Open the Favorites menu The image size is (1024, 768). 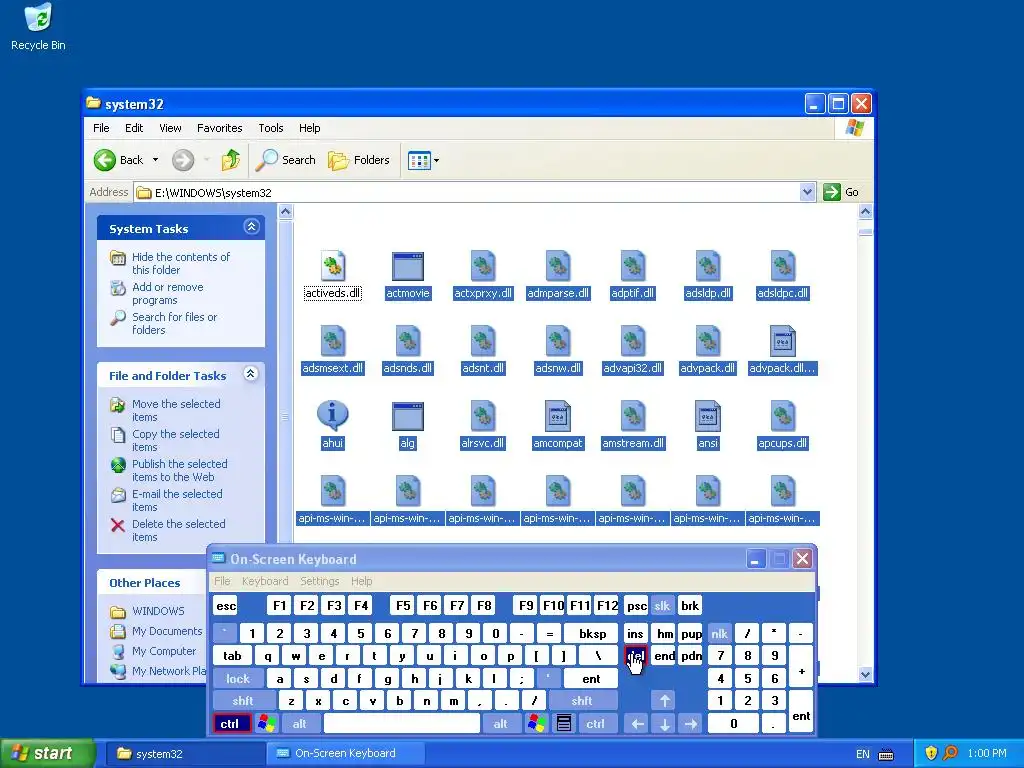point(219,128)
